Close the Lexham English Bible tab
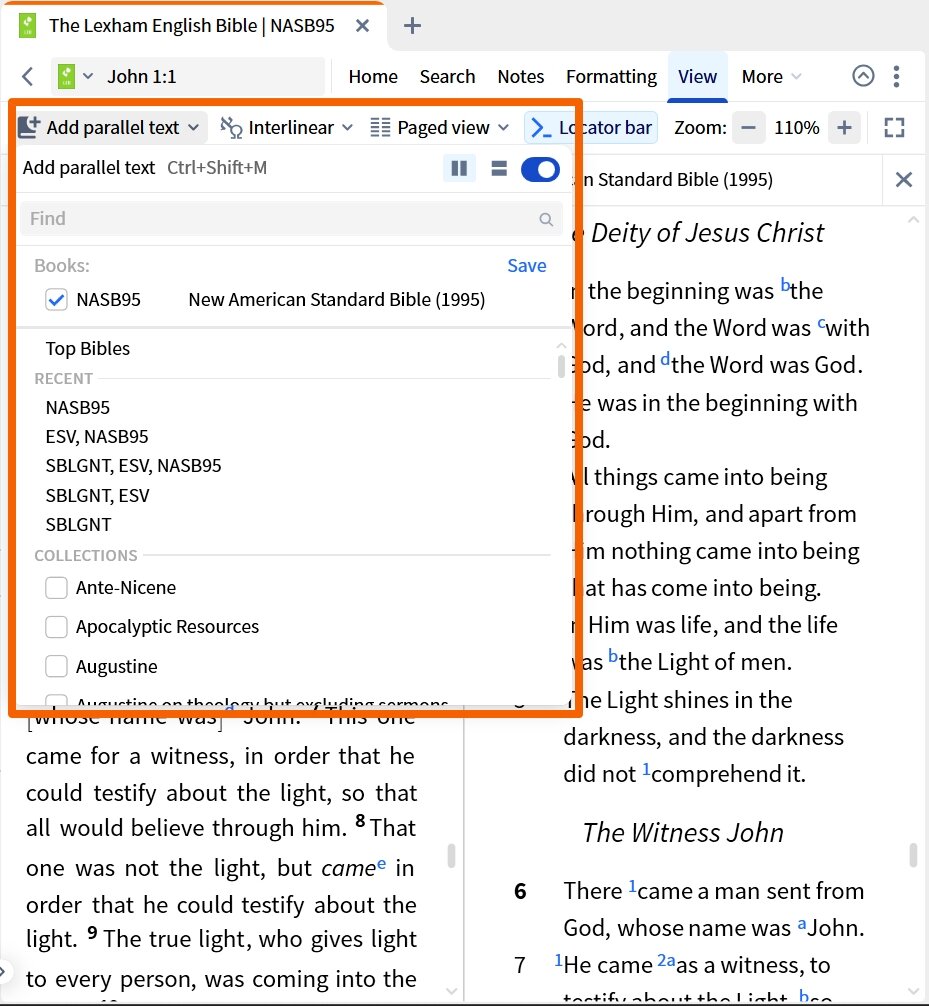The width and height of the screenshot is (929, 1006). tap(362, 26)
